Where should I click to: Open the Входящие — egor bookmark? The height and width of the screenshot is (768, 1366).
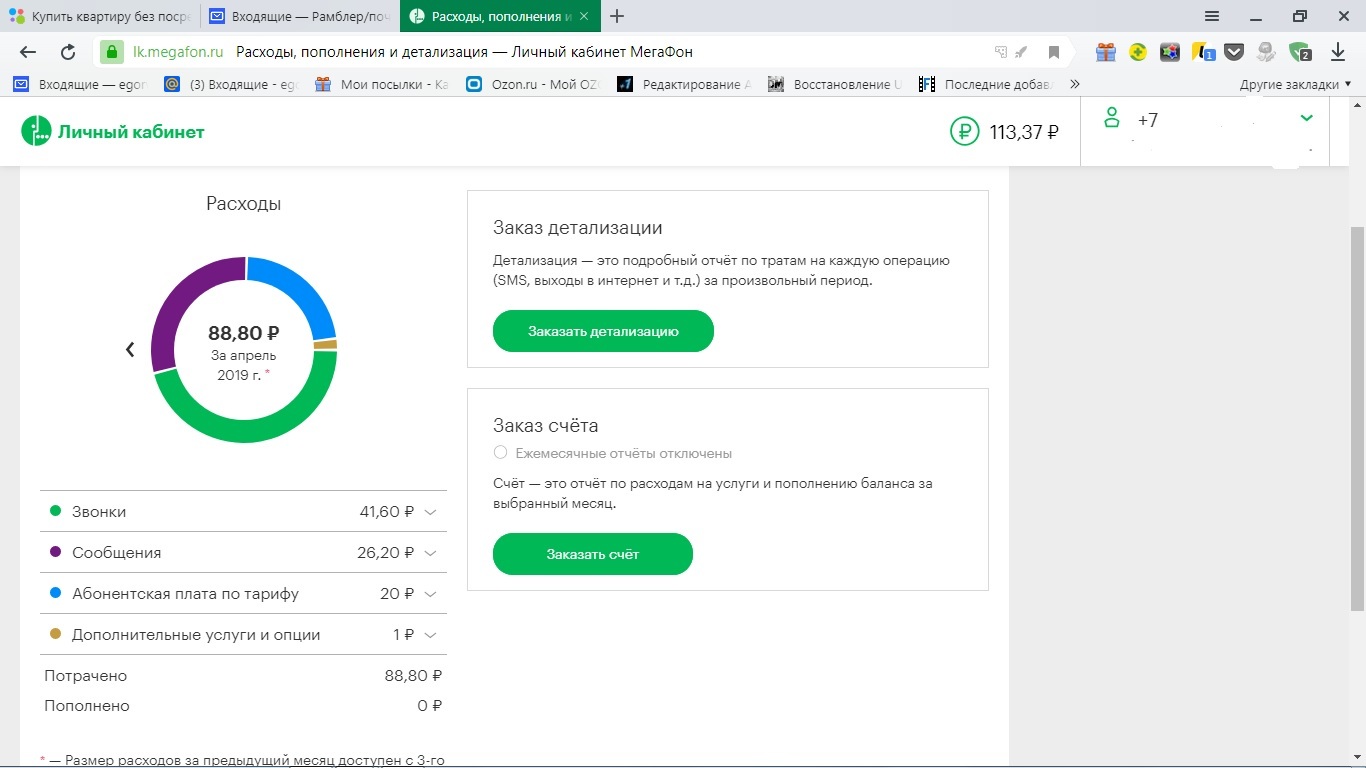pos(79,84)
